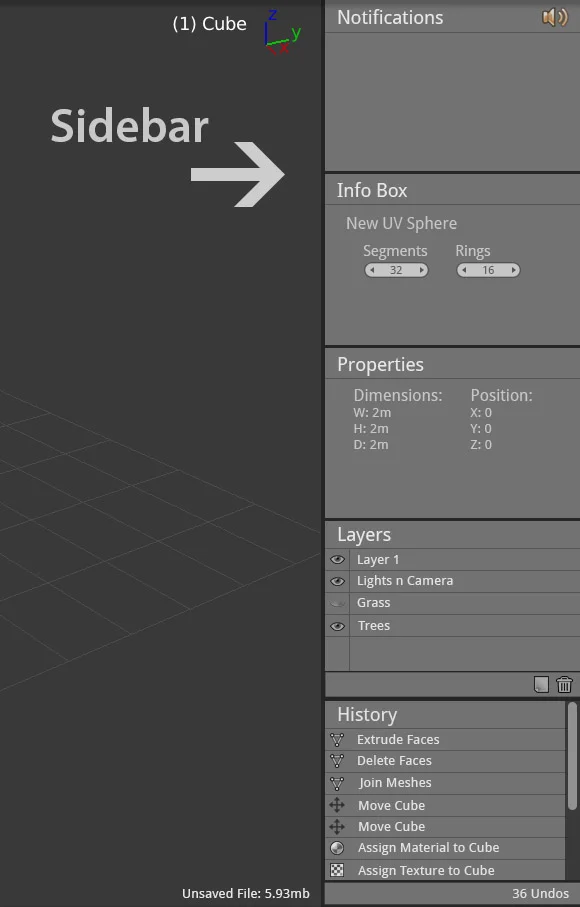The height and width of the screenshot is (907, 580).
Task: Hide the Trees layer using its eye
Action: (x=338, y=626)
